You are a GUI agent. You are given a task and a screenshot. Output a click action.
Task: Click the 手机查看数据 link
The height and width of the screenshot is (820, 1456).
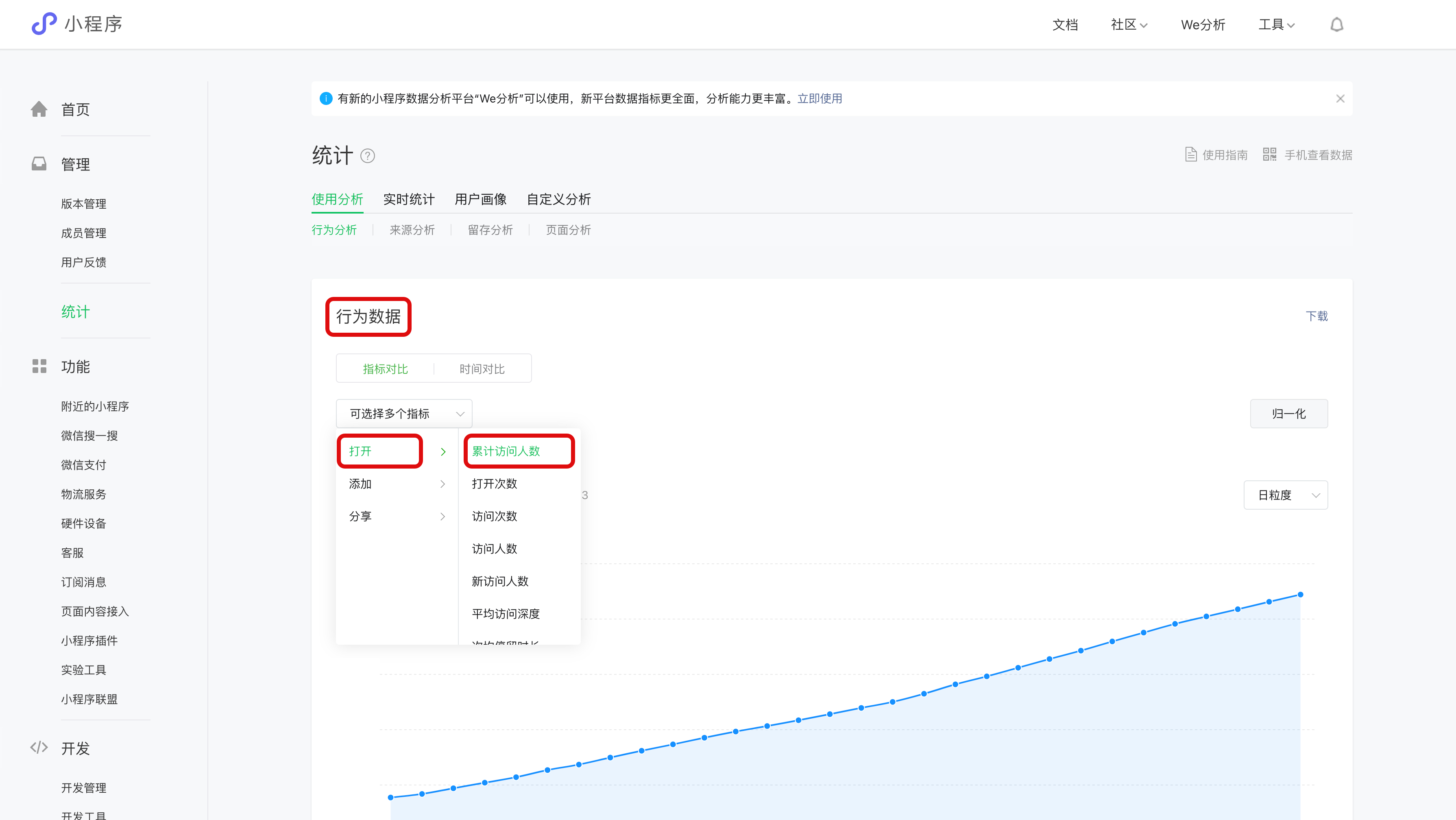click(x=1318, y=155)
